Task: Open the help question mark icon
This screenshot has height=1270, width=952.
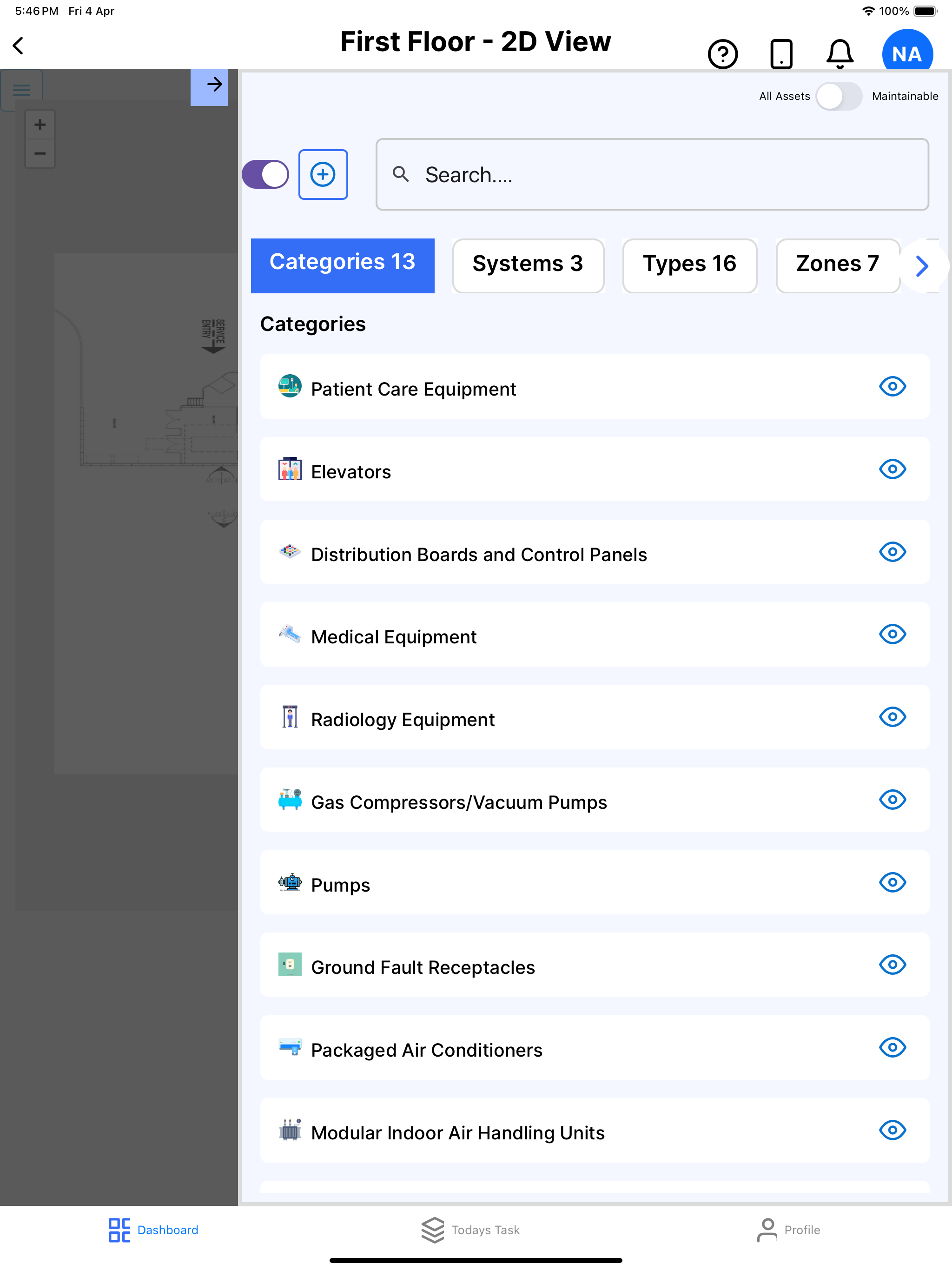Action: click(x=722, y=54)
